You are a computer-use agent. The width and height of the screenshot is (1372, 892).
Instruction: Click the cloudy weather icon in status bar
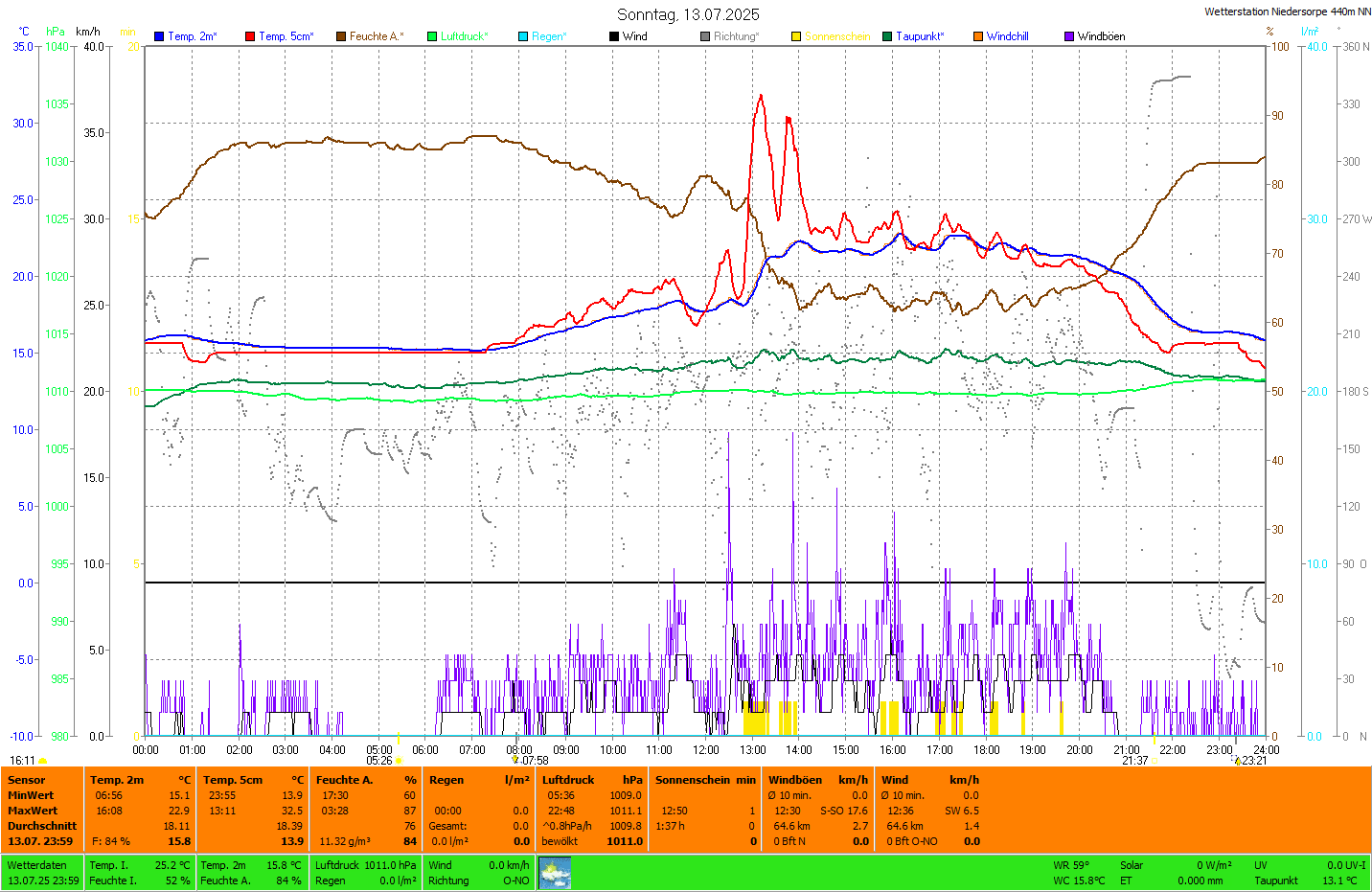click(x=555, y=873)
